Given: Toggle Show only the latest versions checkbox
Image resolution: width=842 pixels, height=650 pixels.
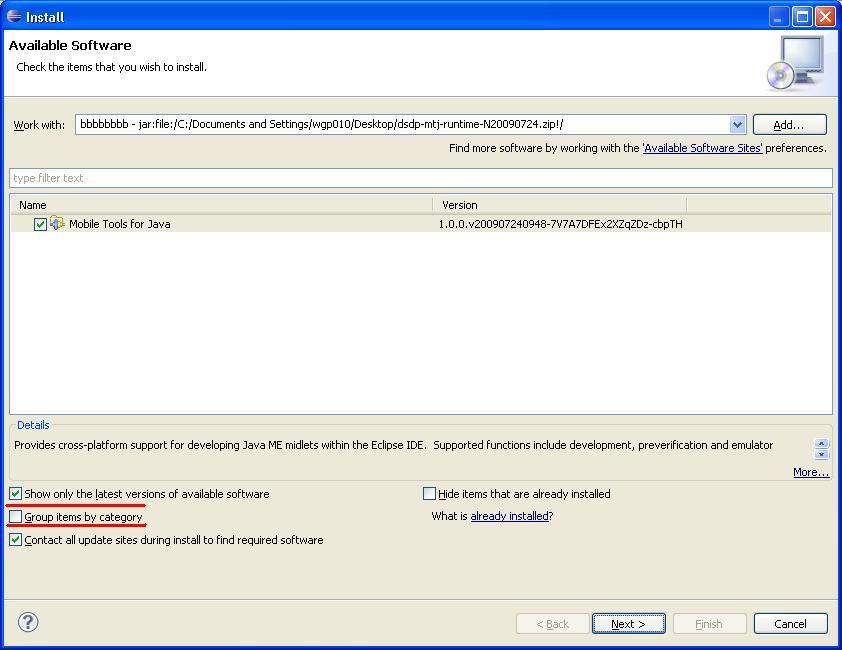Looking at the screenshot, I should [x=16, y=494].
